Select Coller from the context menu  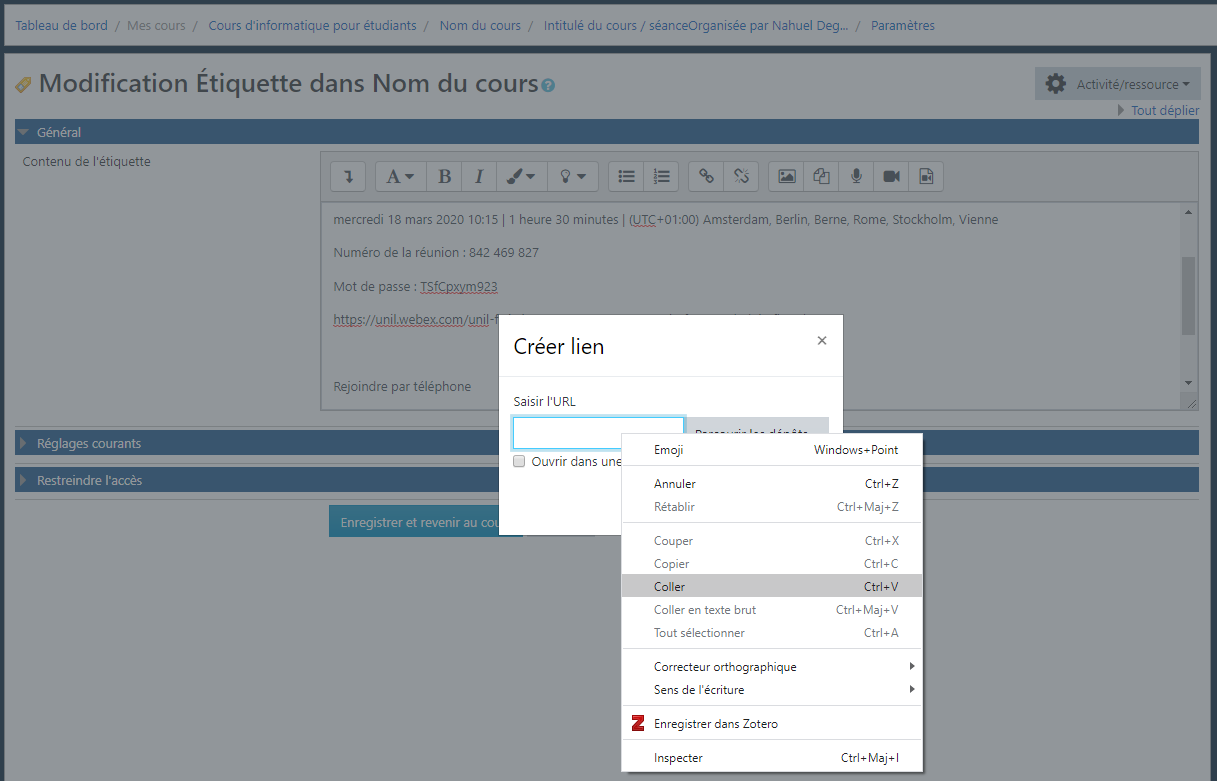tap(670, 586)
